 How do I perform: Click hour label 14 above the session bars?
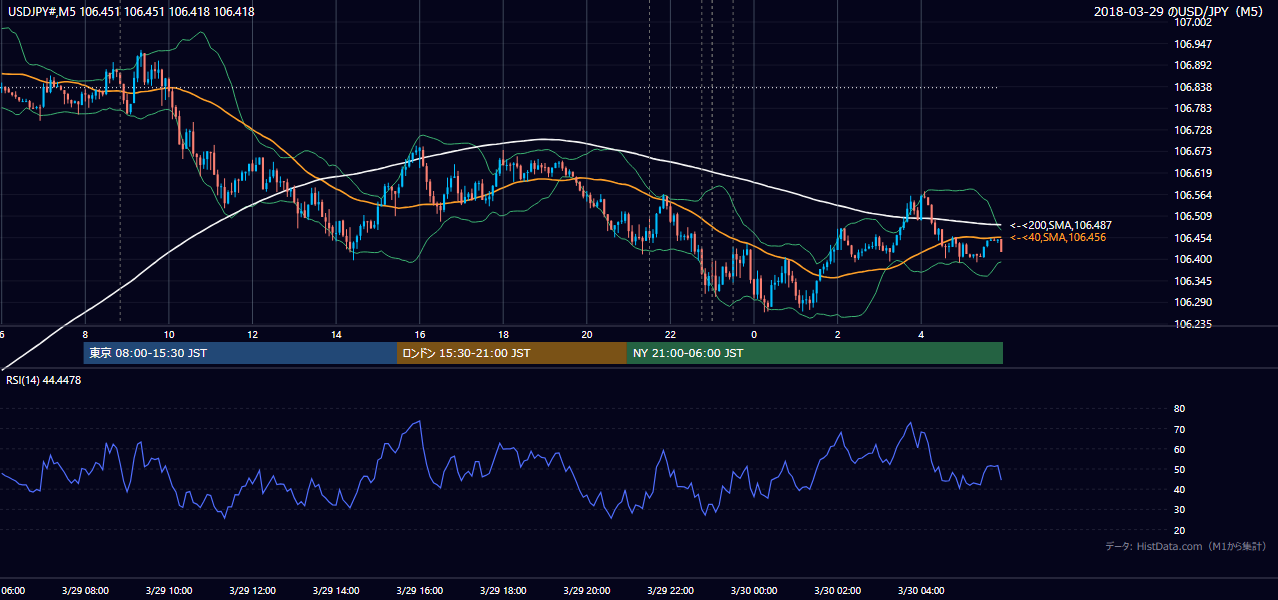[x=336, y=335]
